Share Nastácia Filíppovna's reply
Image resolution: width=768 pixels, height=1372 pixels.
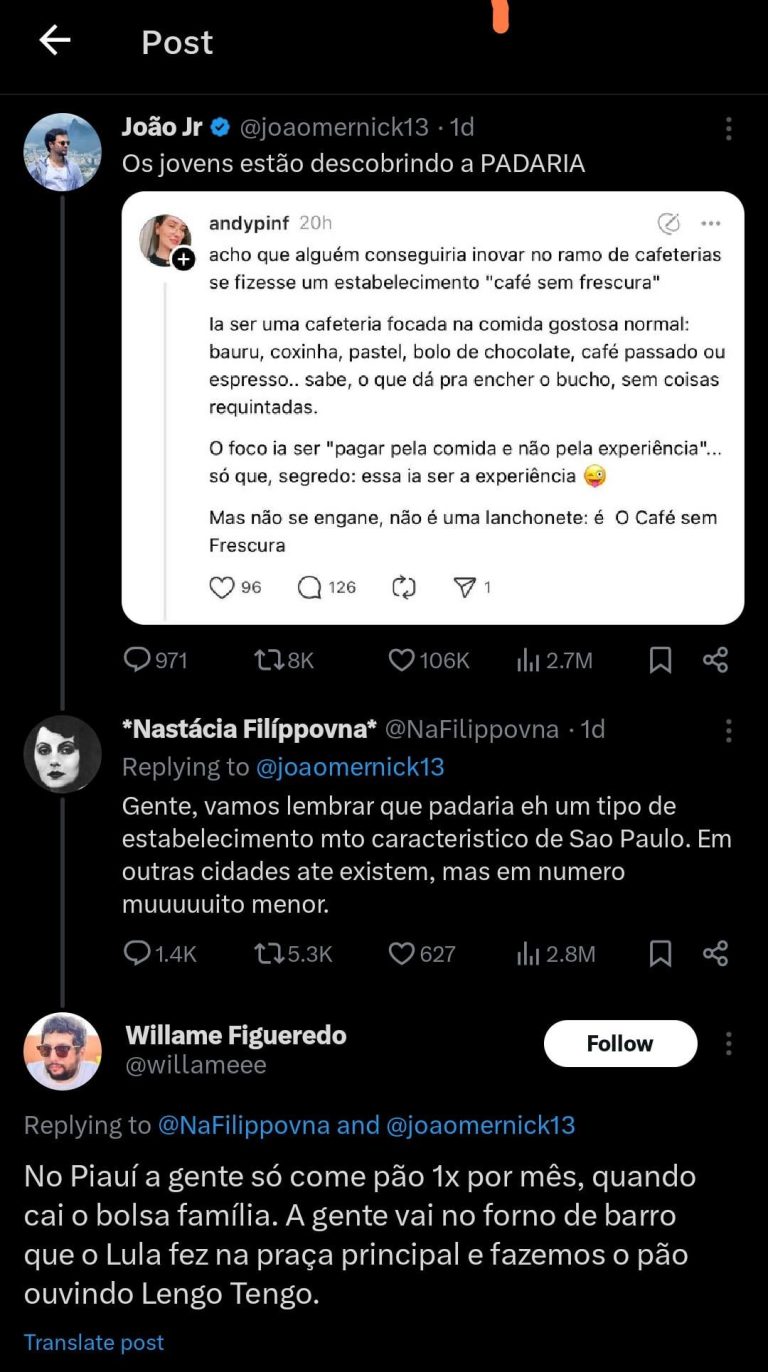[x=715, y=954]
